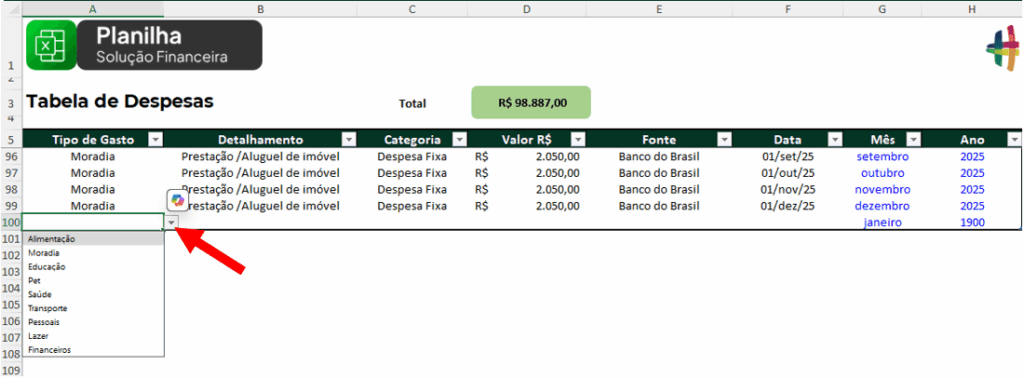Click the Copilot icon near row 99

click(x=178, y=200)
